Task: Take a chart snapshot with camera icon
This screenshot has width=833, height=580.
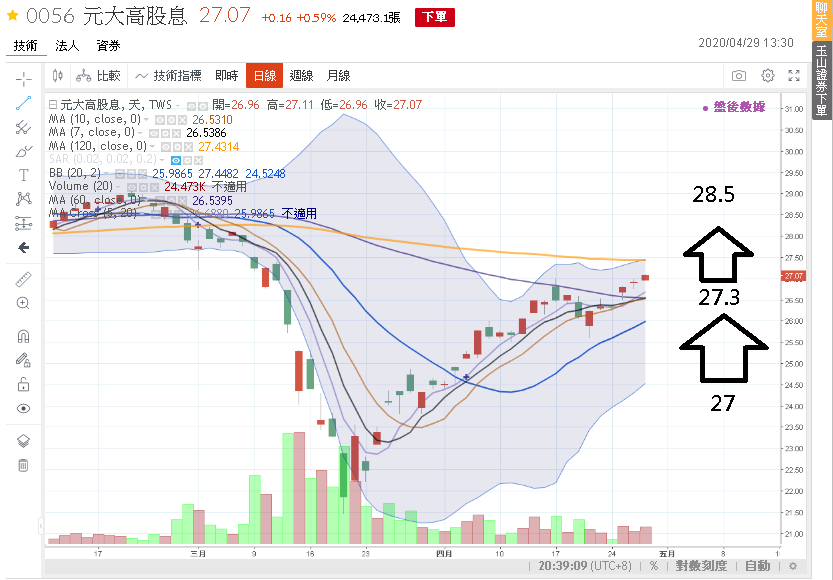Action: (x=739, y=76)
